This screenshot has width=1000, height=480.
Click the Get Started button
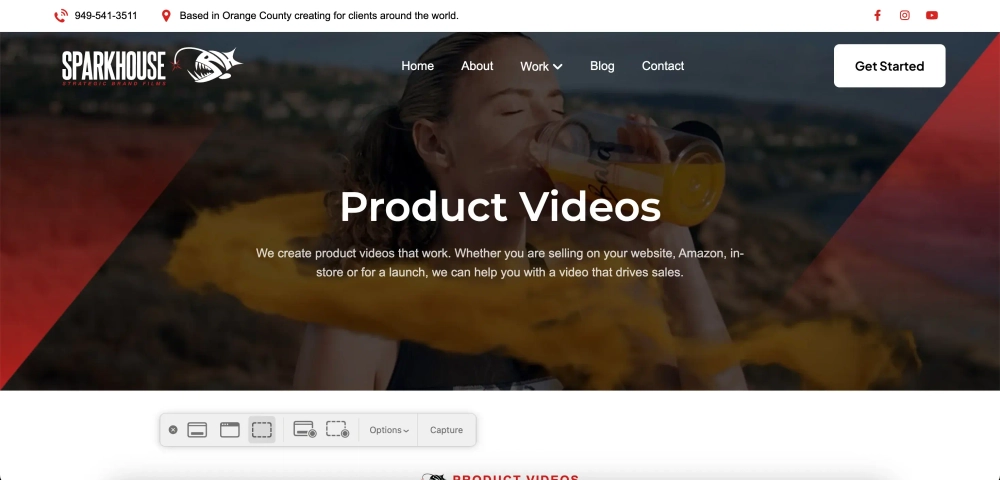pyautogui.click(x=889, y=66)
